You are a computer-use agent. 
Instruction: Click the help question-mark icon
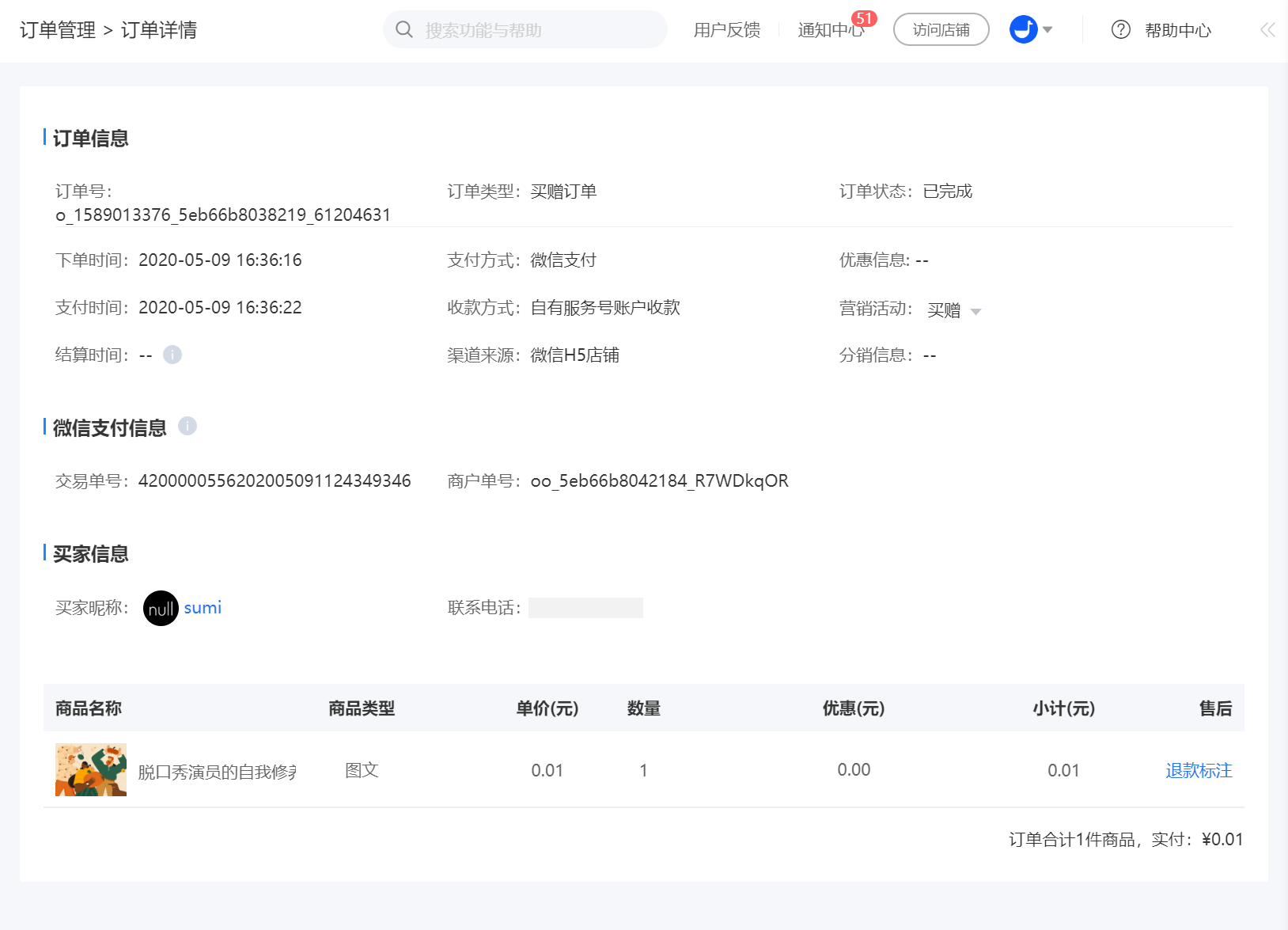coord(1121,30)
